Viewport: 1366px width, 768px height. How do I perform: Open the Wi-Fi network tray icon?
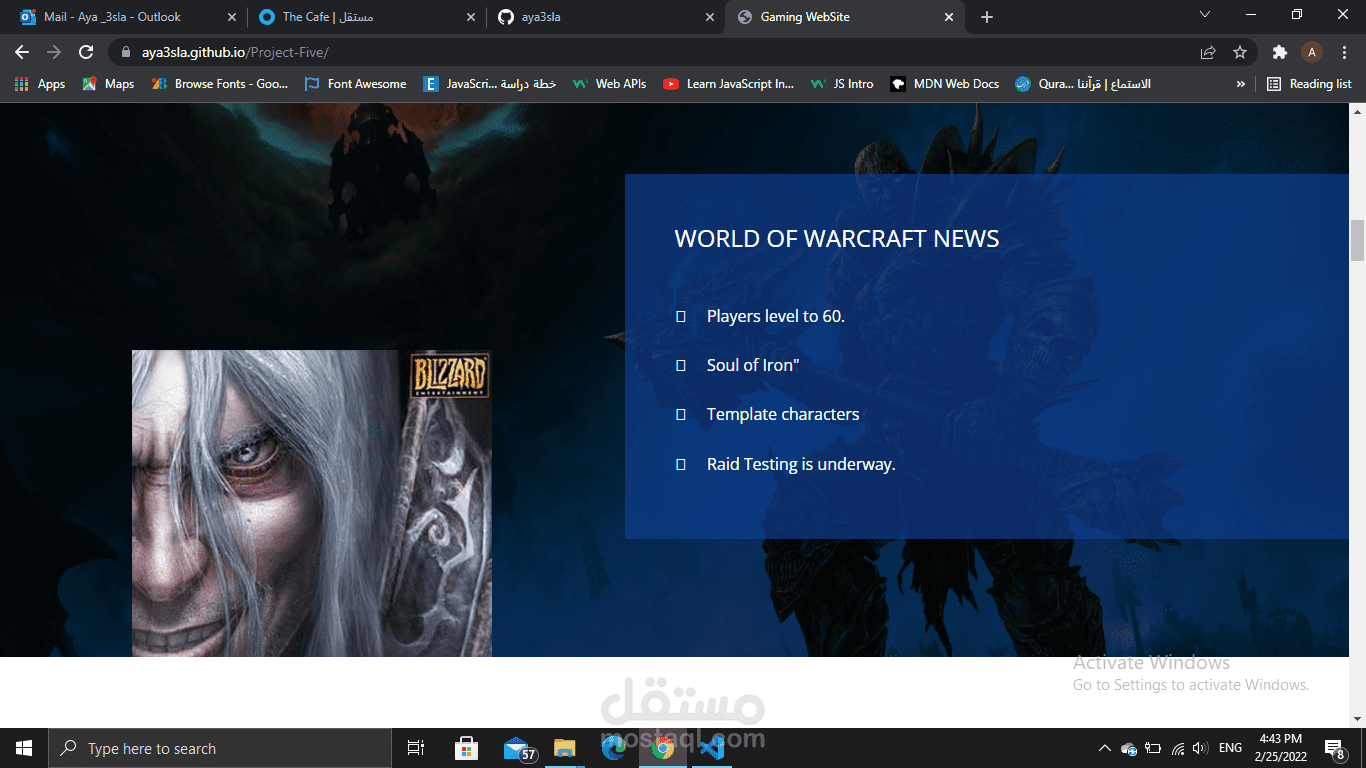[x=1177, y=748]
